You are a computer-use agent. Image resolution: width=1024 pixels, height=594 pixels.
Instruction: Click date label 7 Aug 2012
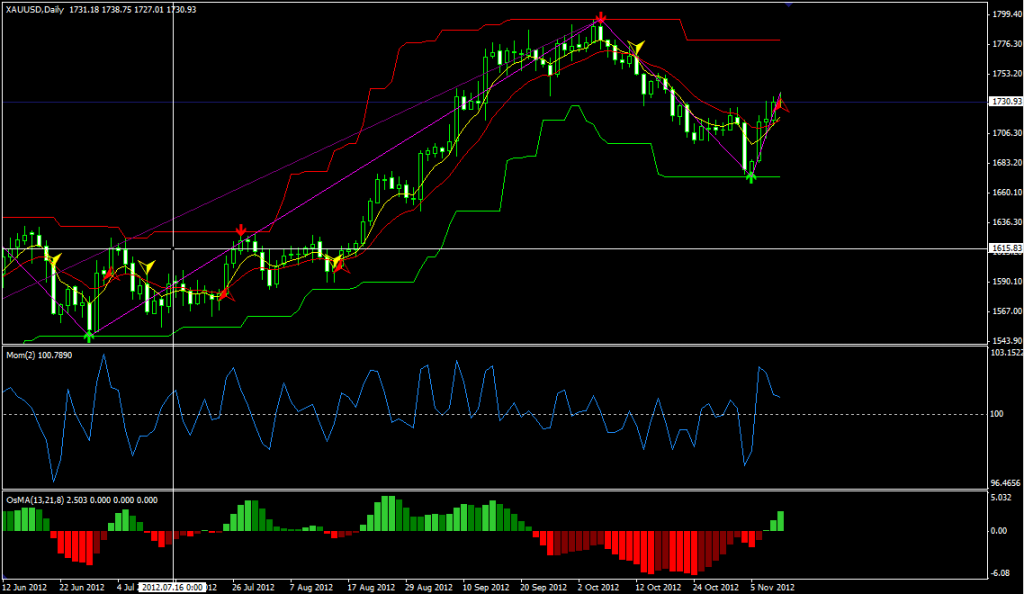tap(311, 587)
